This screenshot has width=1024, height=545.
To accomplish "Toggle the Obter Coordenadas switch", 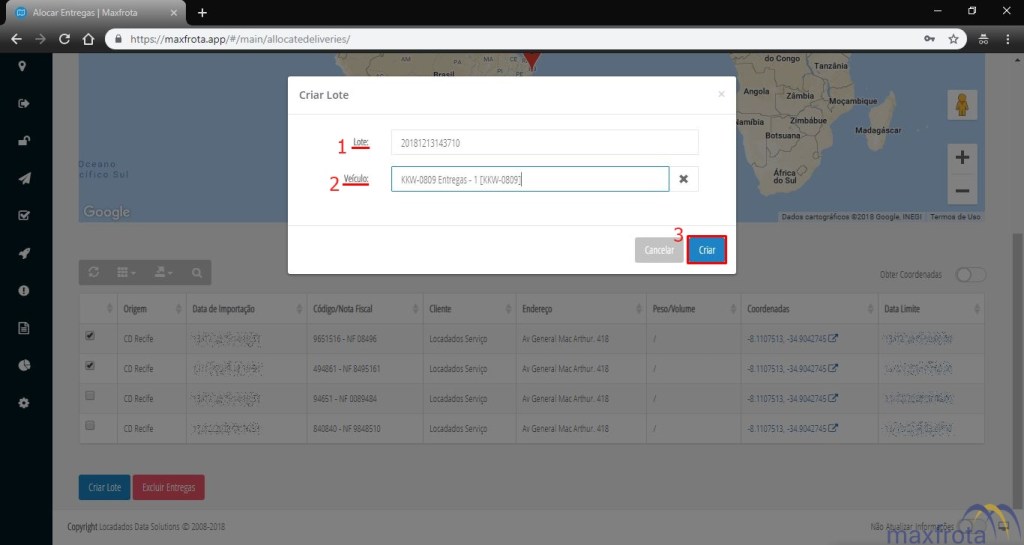I will [x=970, y=275].
